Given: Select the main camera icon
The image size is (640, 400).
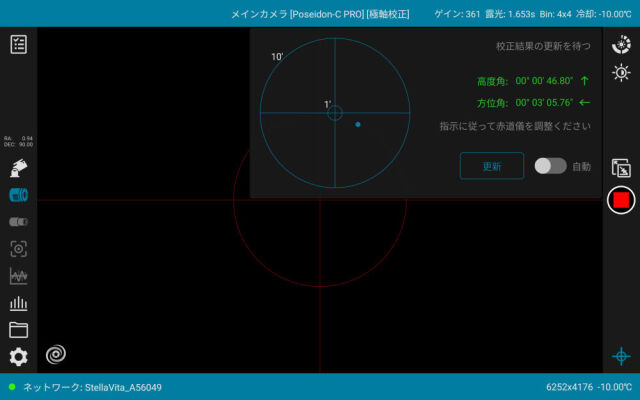Looking at the screenshot, I should tap(18, 195).
